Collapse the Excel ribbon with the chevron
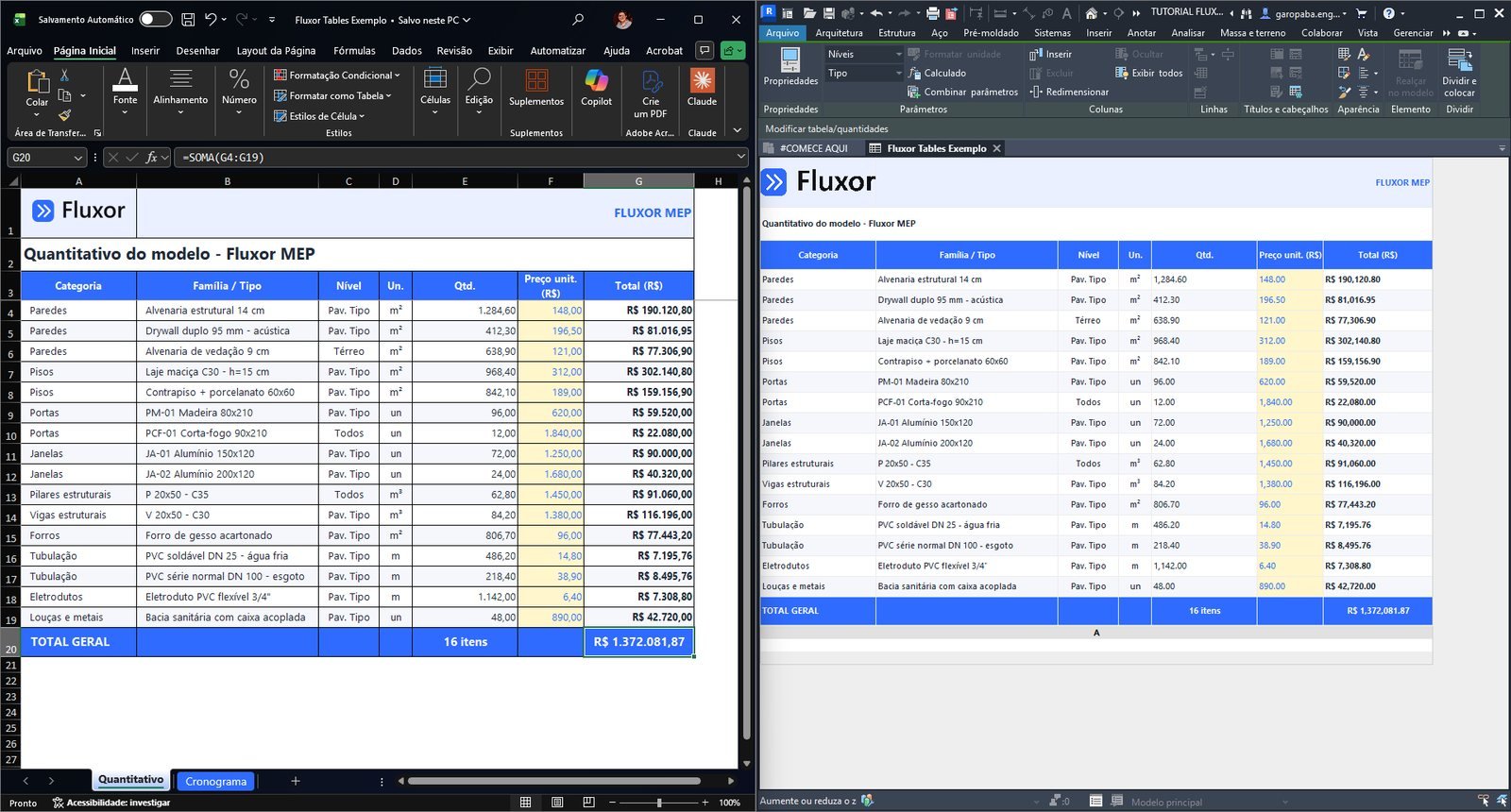This screenshot has height=812, width=1511. (x=737, y=132)
